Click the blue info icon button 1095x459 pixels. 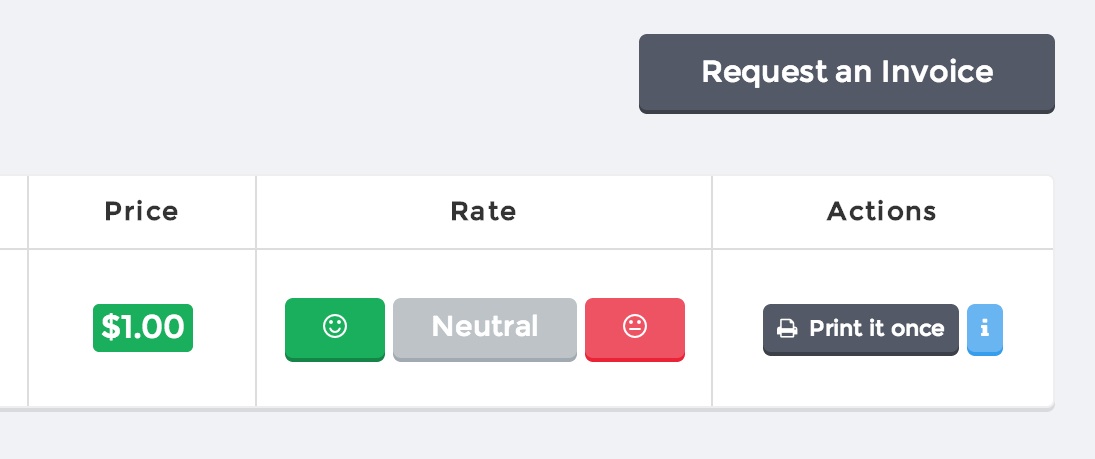(984, 329)
